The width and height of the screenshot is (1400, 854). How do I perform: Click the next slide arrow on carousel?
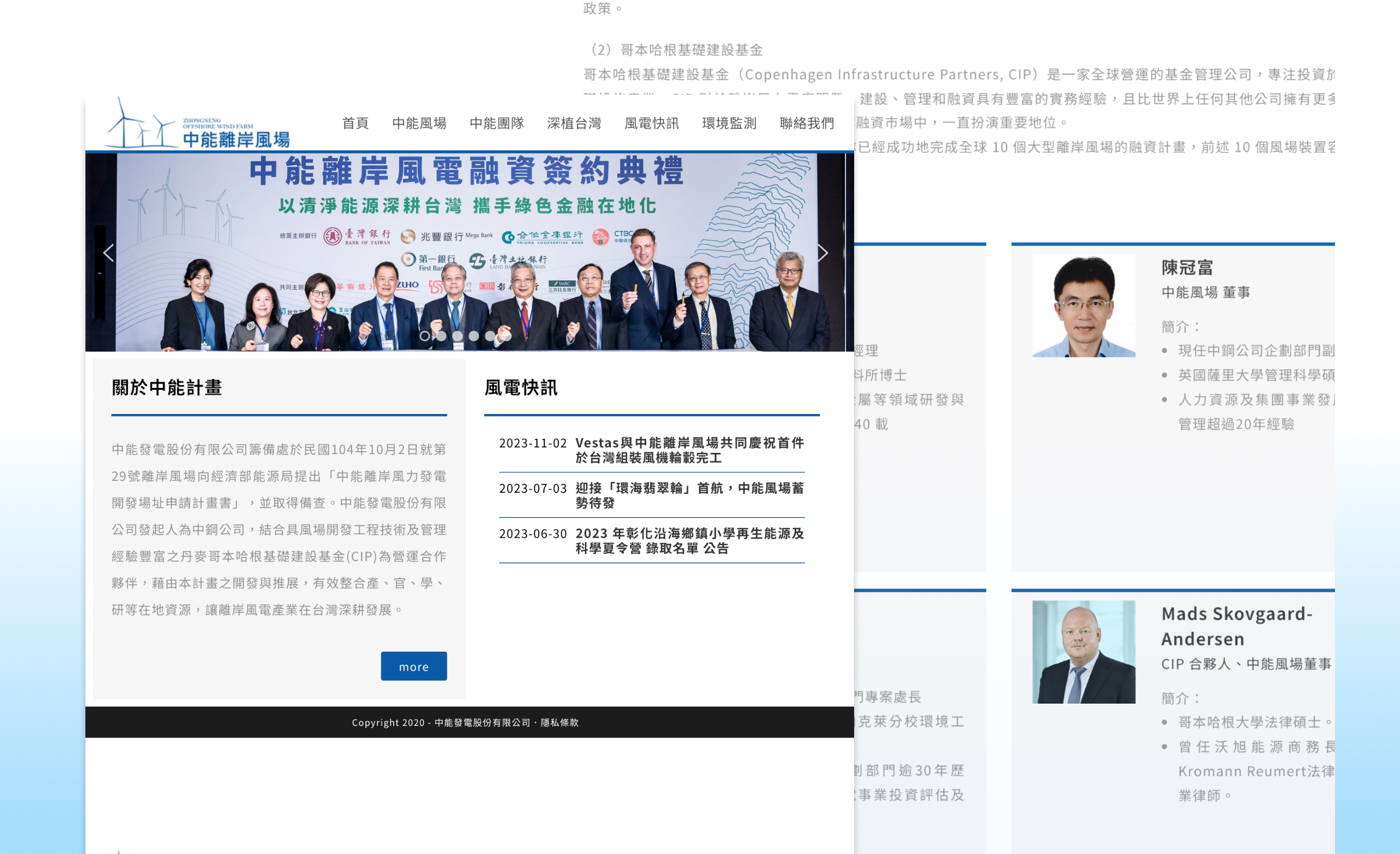point(822,252)
